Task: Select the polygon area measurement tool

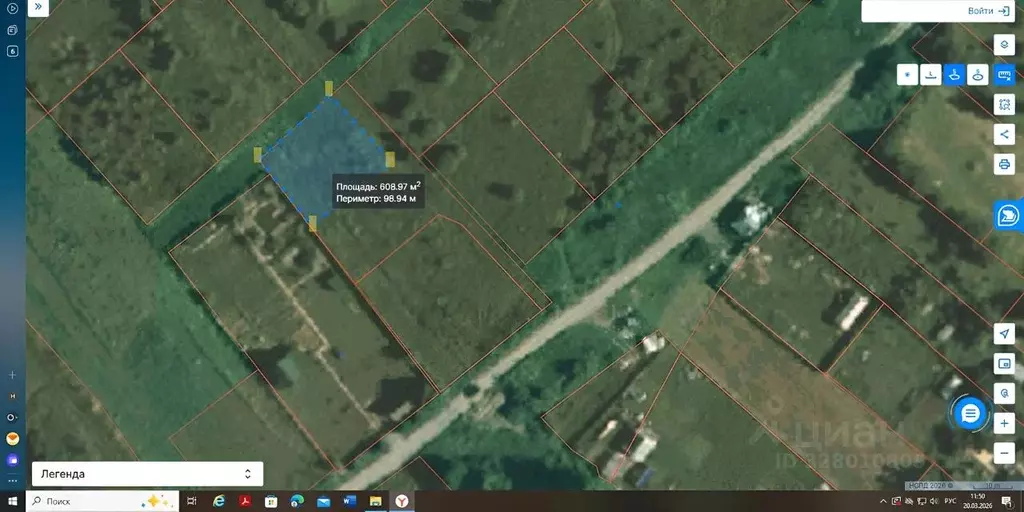Action: coord(954,75)
